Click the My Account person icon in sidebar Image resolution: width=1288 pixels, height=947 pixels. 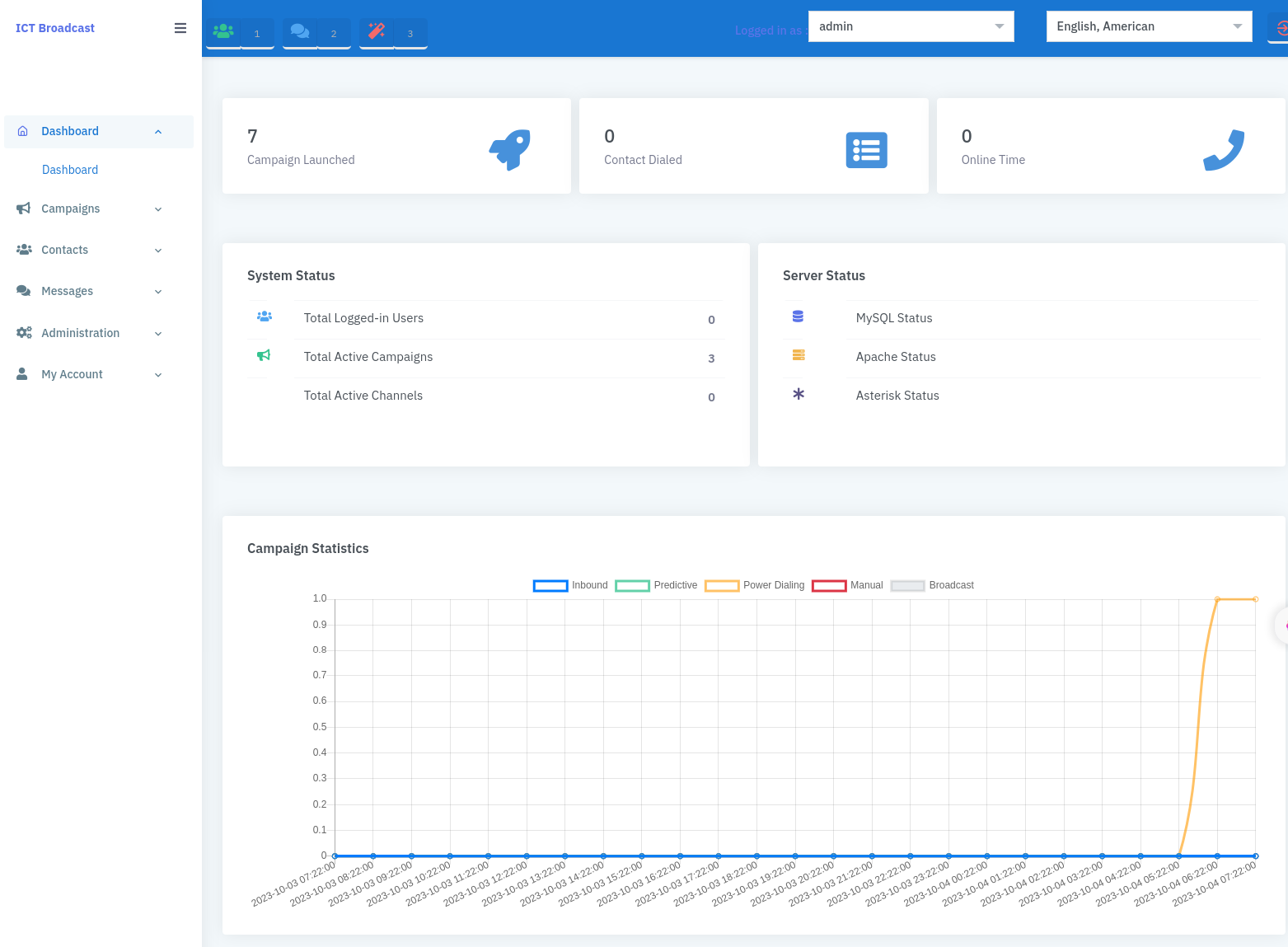point(22,374)
